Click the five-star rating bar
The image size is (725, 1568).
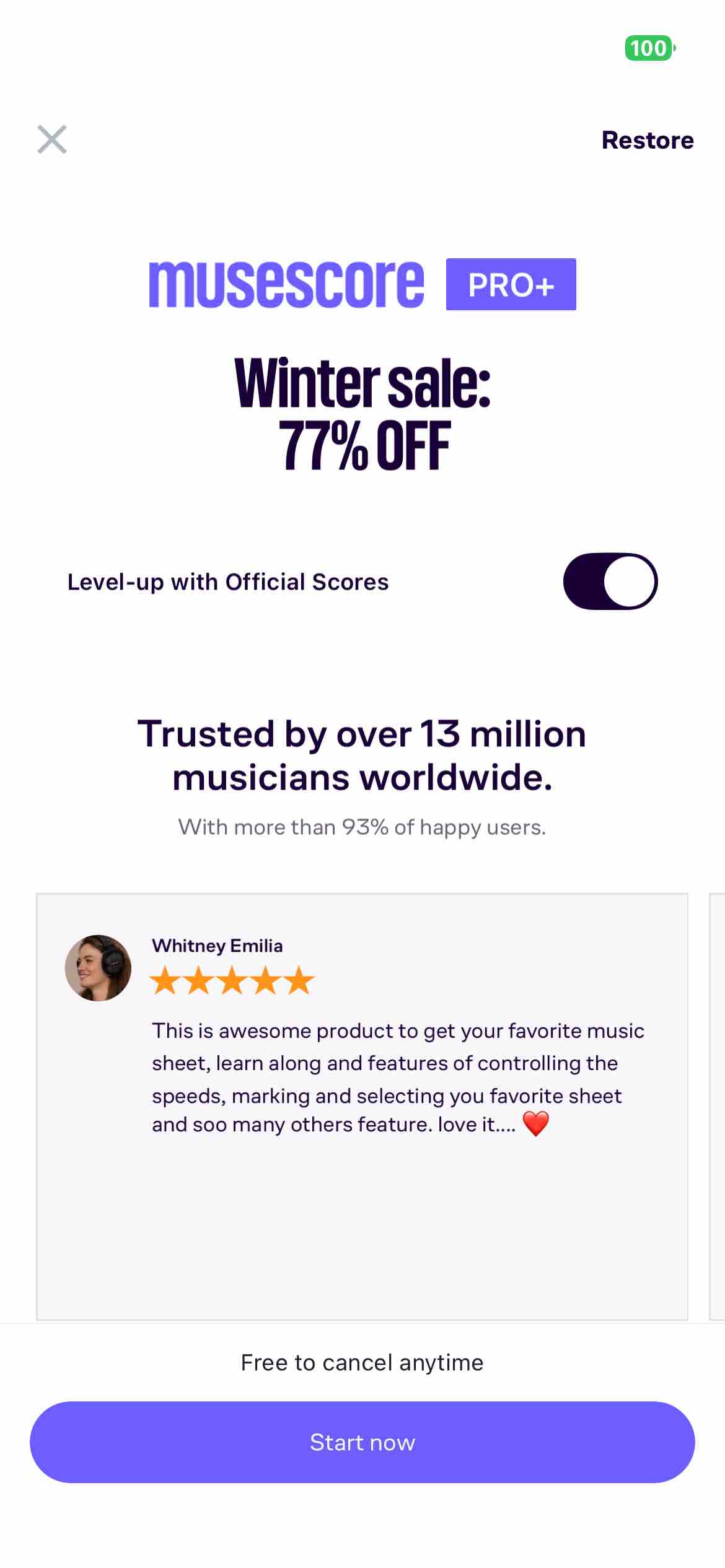coord(232,980)
